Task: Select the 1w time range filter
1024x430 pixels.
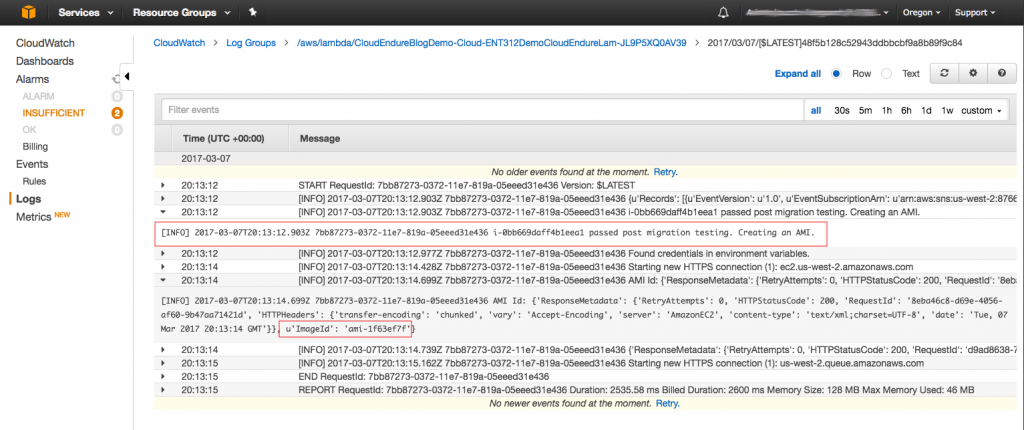Action: (x=947, y=110)
